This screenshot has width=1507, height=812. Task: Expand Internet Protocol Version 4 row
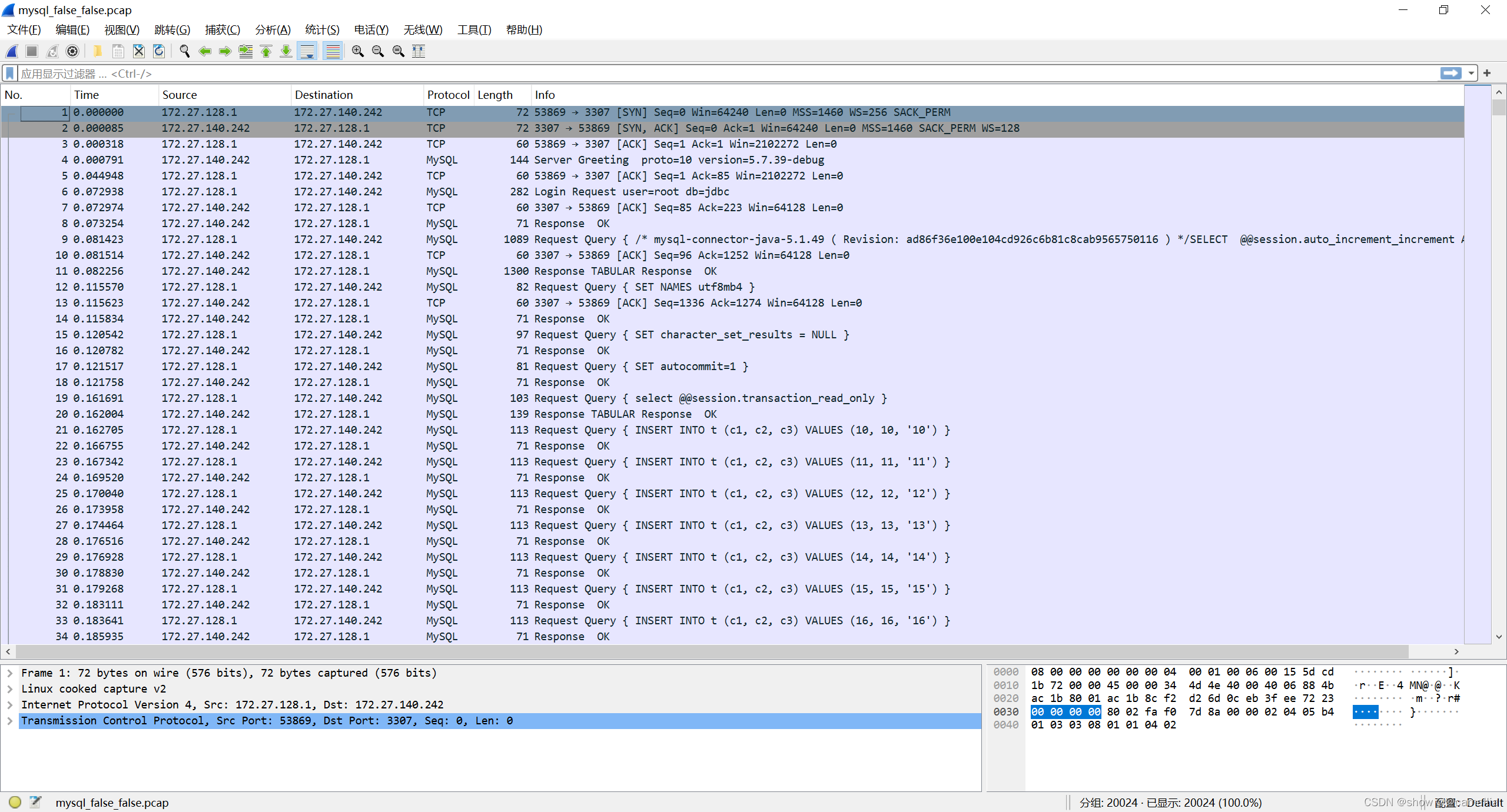coord(10,705)
